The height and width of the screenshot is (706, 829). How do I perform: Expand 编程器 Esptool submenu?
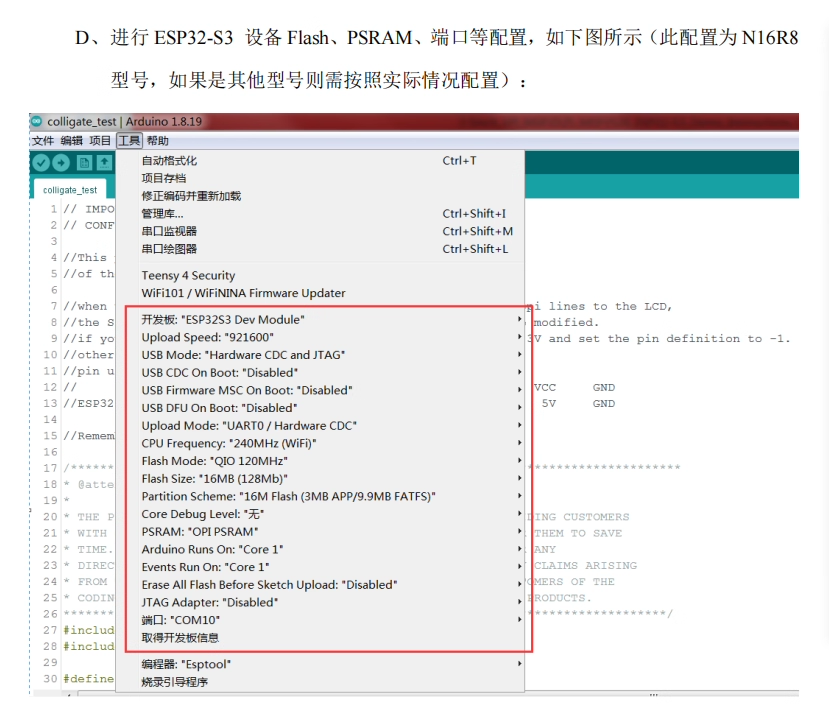[x=320, y=664]
